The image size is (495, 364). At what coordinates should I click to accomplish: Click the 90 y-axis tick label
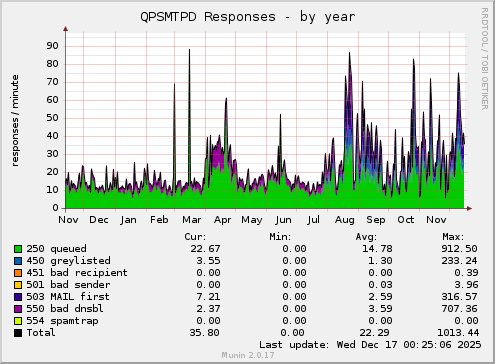(x=53, y=46)
